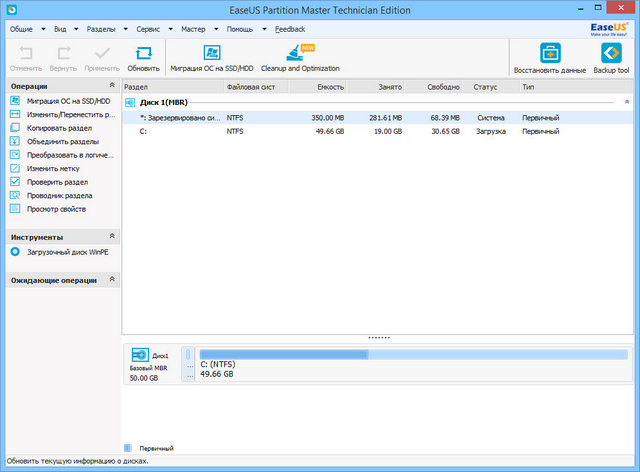Select the Зарезервировано системой partition row
This screenshot has width=640, height=472.
point(378,118)
